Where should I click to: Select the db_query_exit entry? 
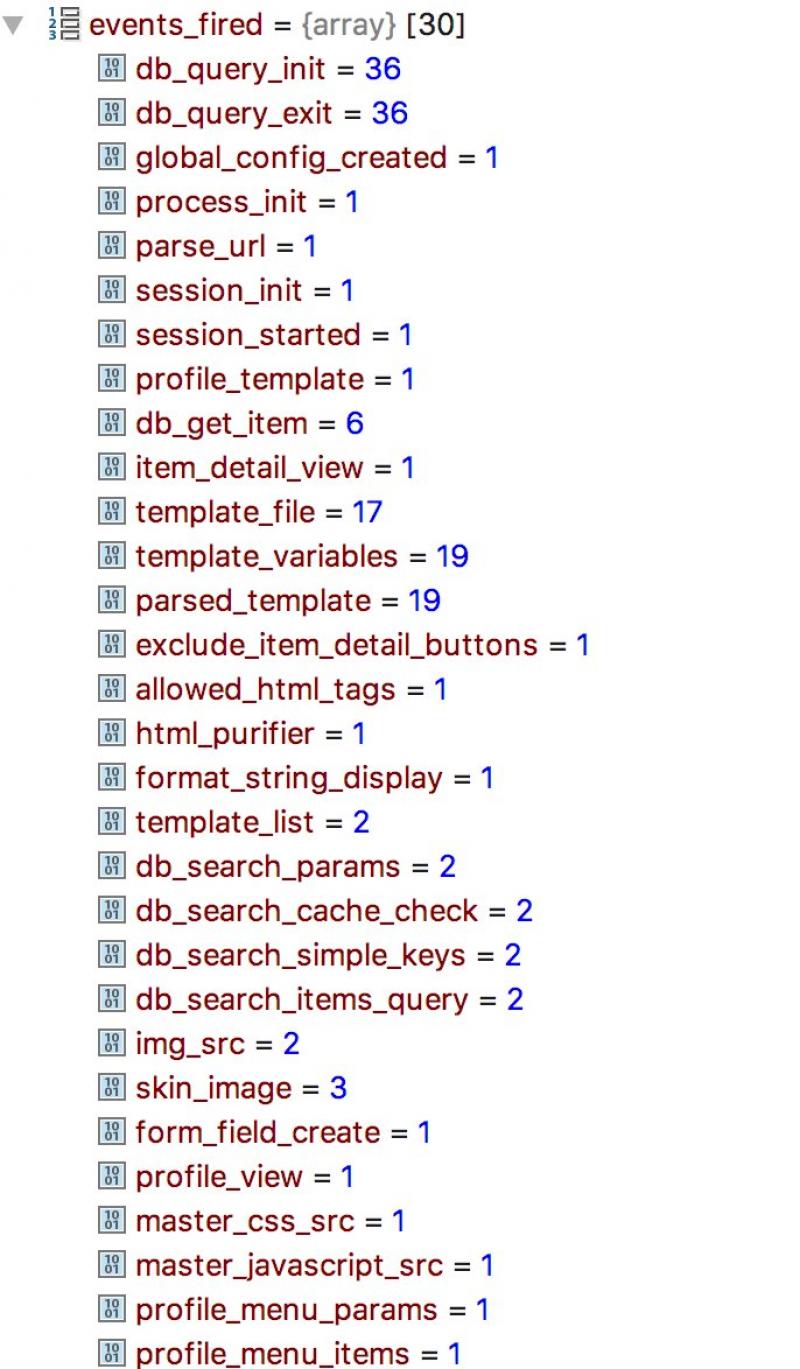coord(233,114)
